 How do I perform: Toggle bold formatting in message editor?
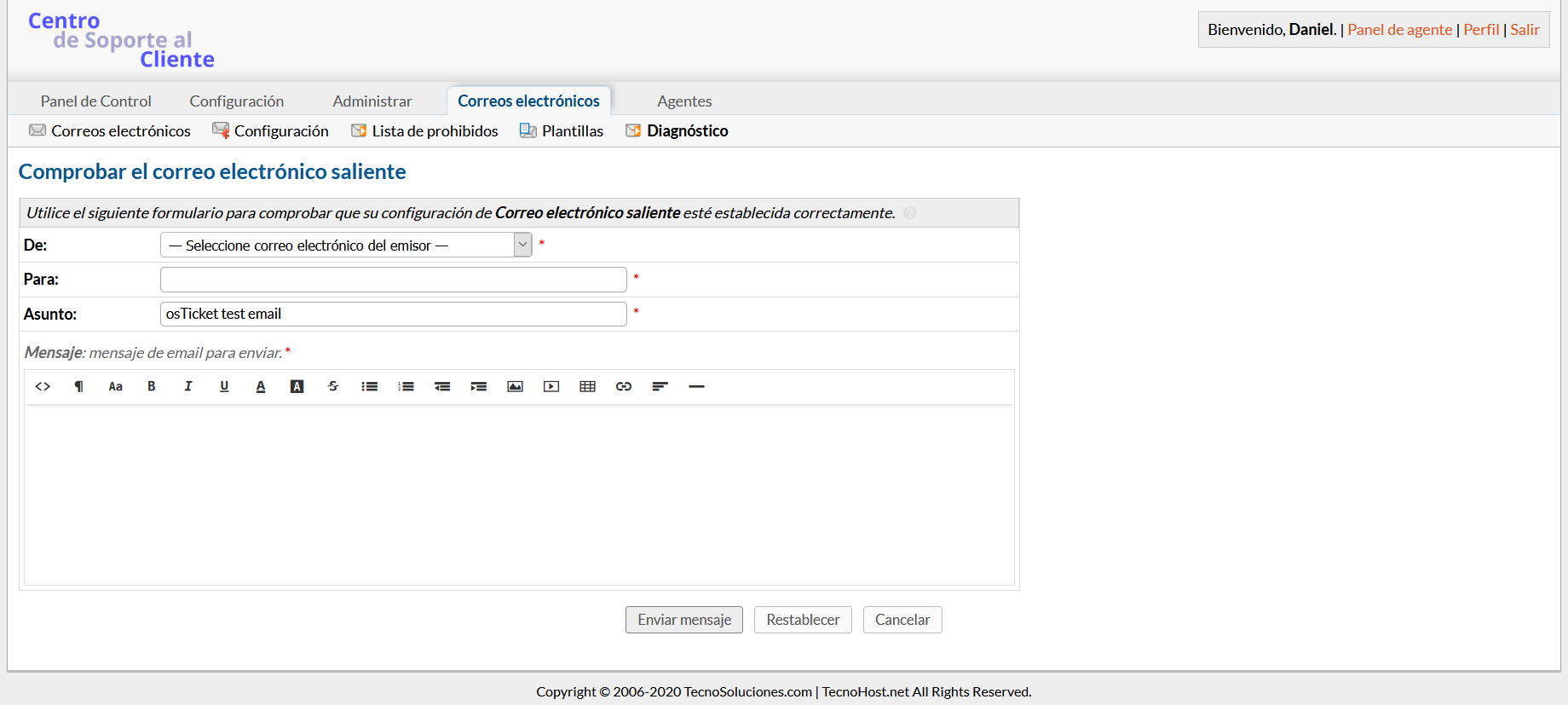[152, 386]
